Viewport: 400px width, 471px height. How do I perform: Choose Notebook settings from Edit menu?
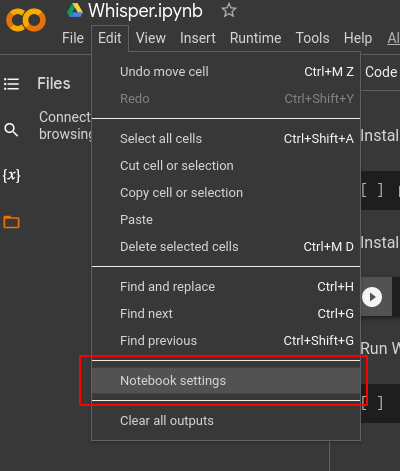[226, 381]
